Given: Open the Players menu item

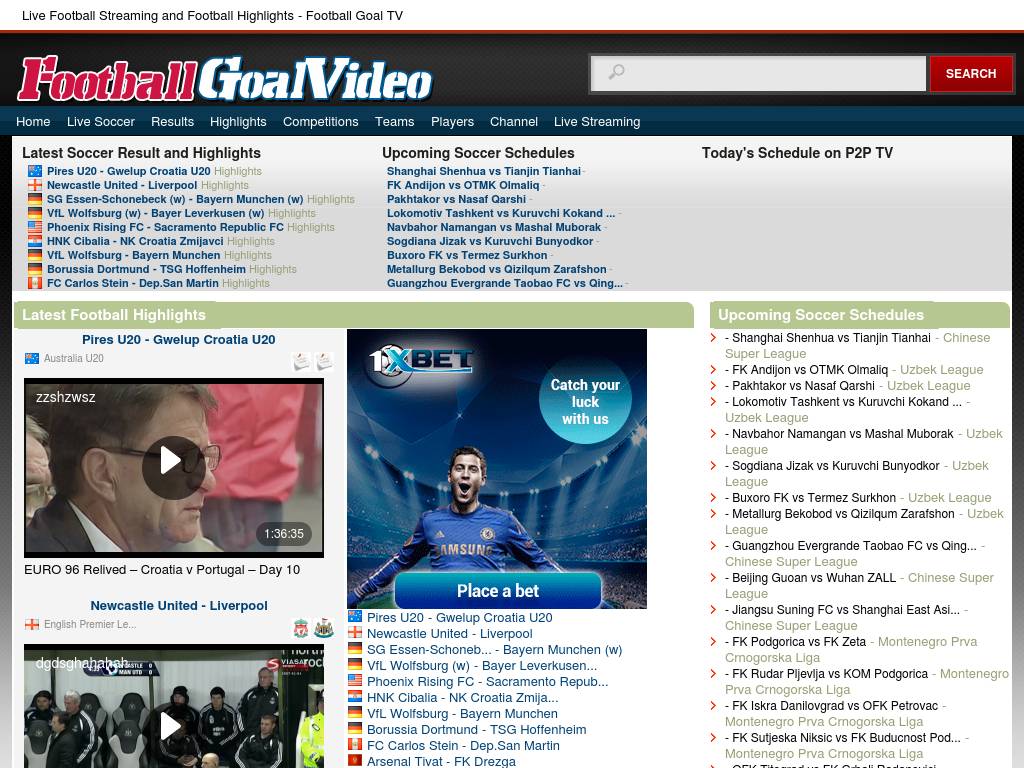Looking at the screenshot, I should pos(452,121).
